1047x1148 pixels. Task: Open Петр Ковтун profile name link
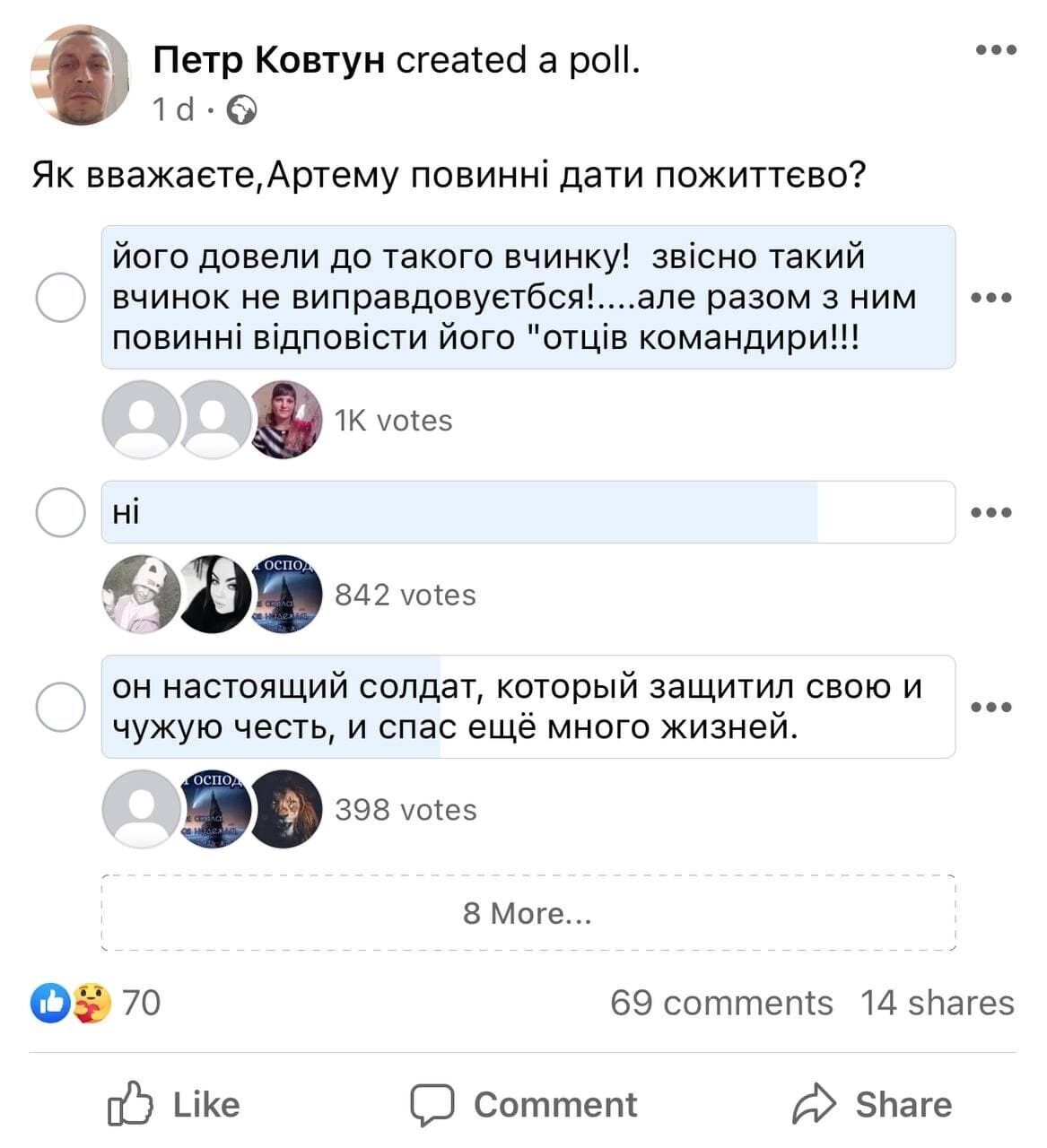coord(269,60)
